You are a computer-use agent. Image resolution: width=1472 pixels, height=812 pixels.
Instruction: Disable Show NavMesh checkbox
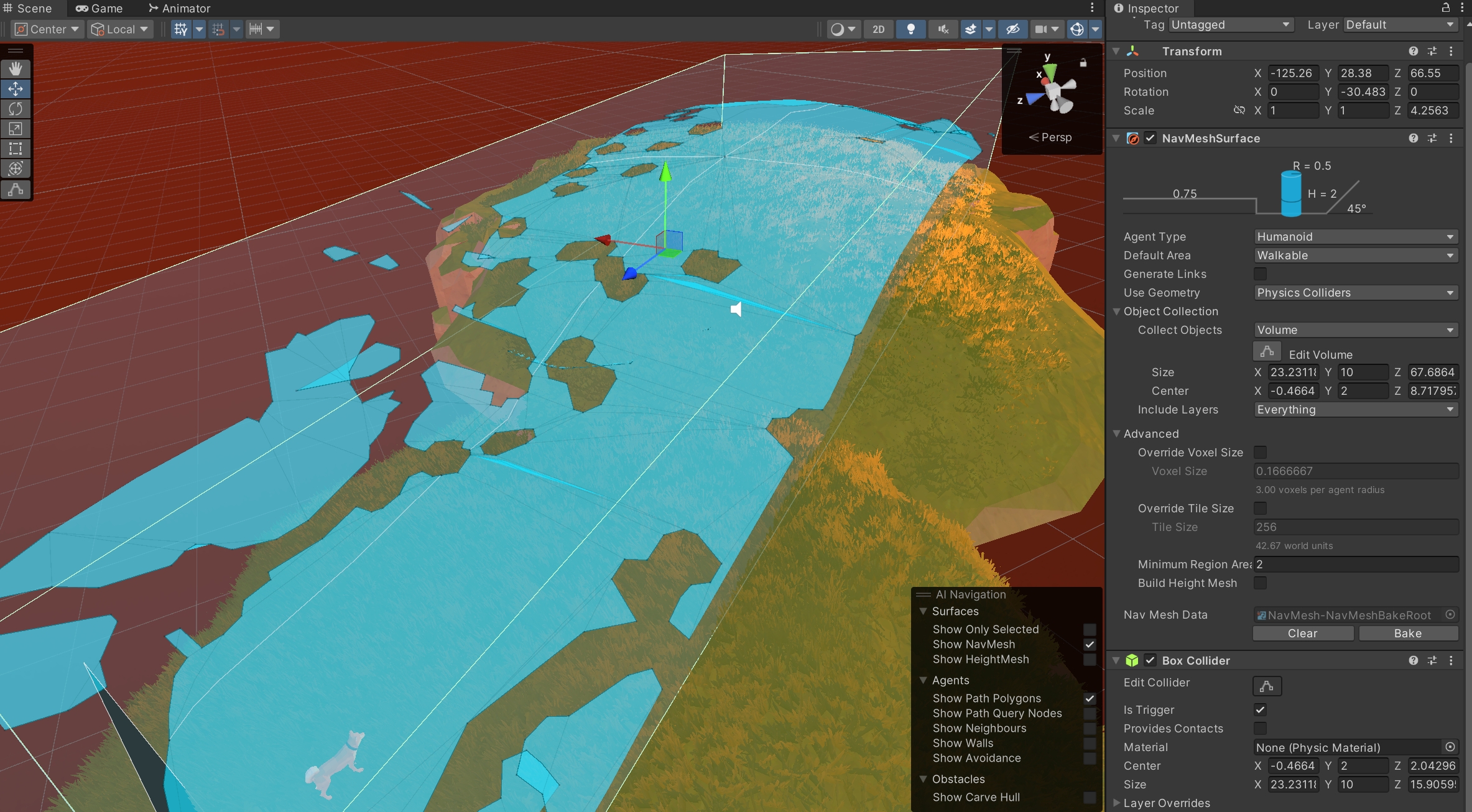coord(1090,645)
